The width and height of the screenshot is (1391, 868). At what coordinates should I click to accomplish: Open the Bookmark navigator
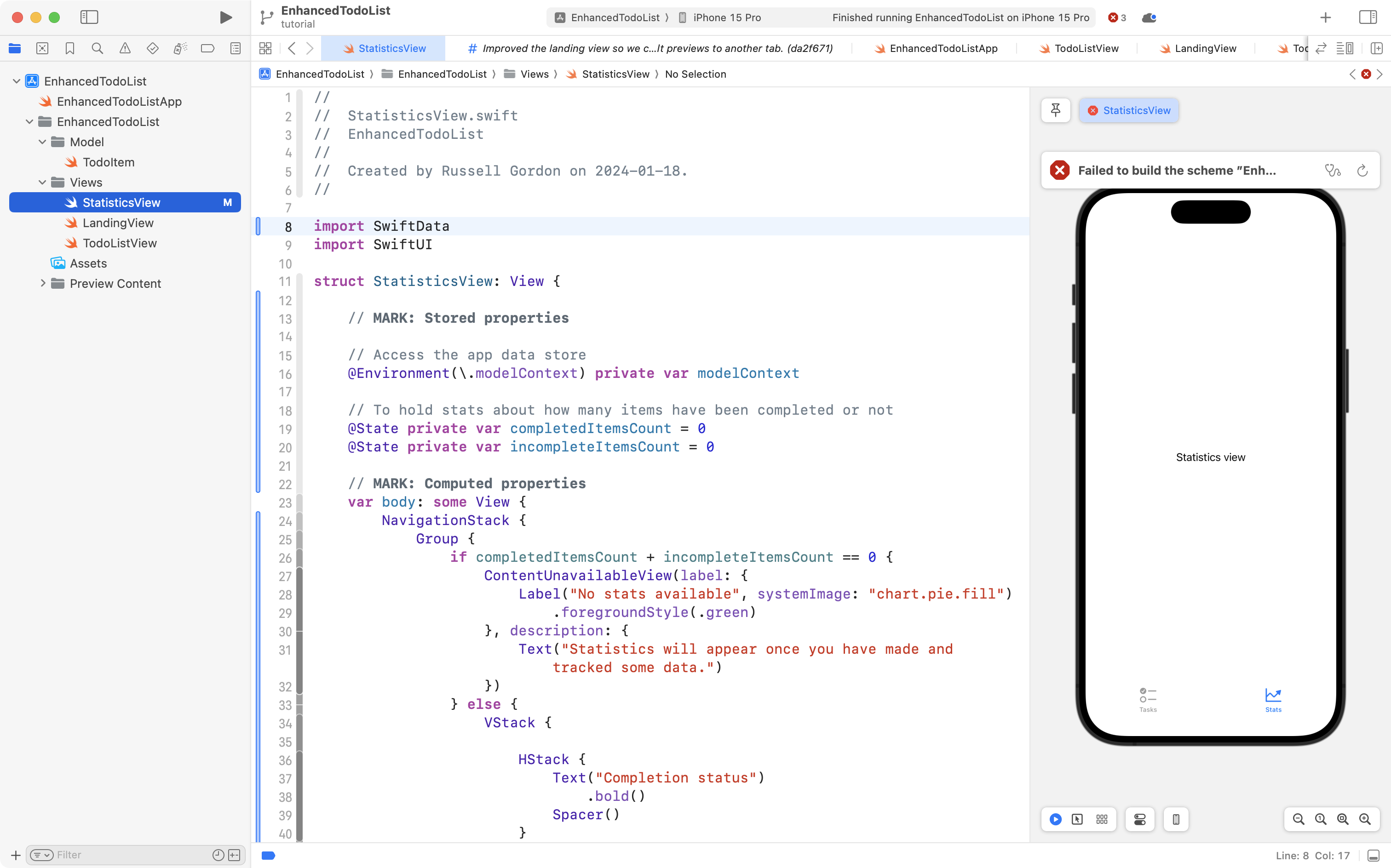pos(69,48)
